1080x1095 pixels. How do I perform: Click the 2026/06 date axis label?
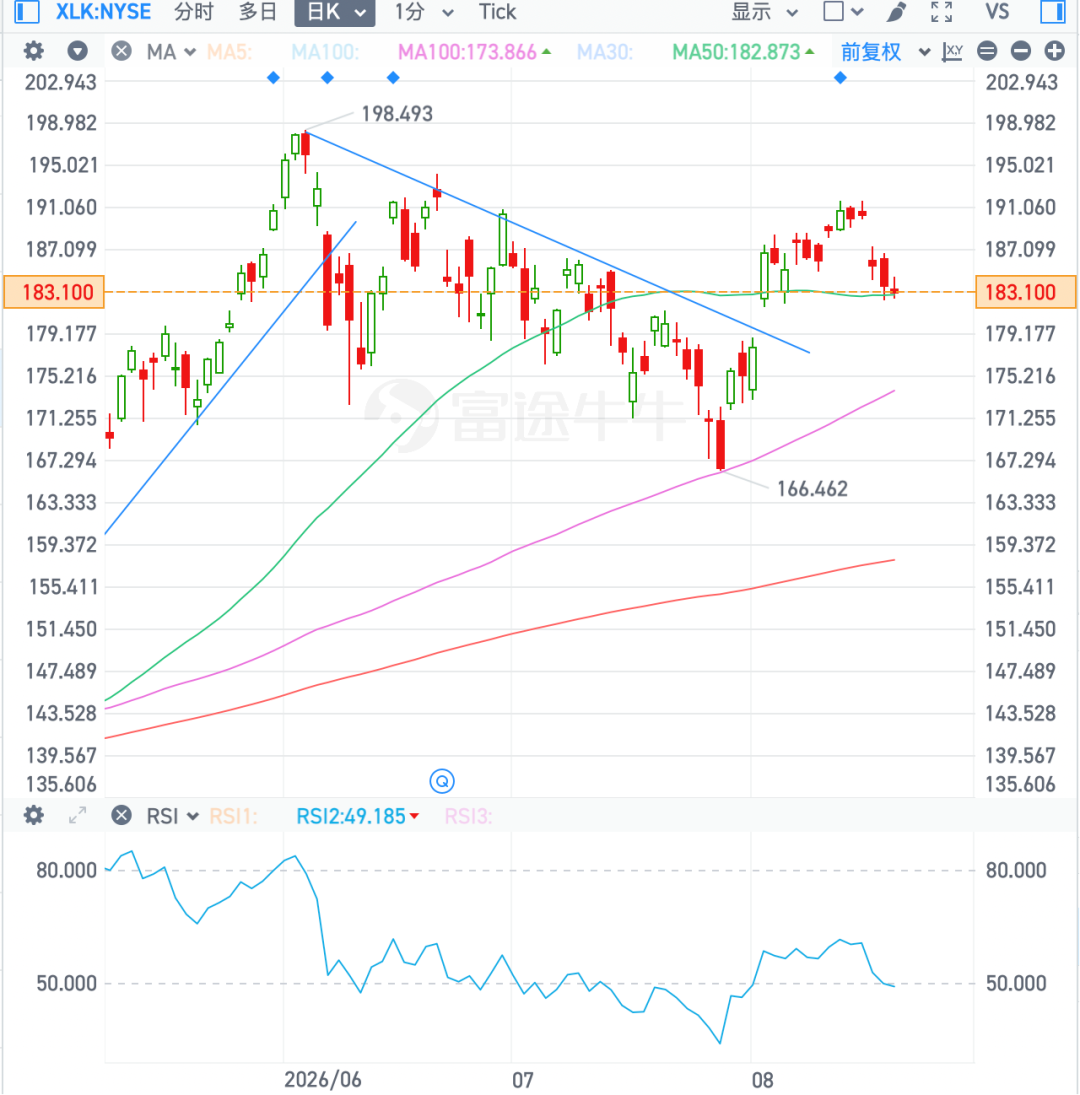(x=323, y=1080)
